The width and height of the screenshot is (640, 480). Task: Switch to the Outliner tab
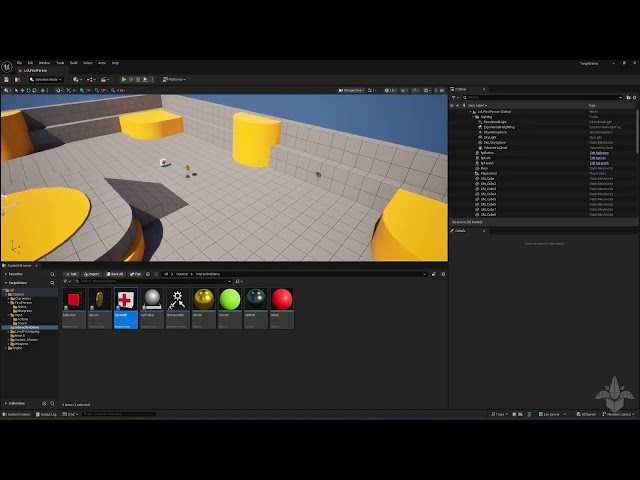461,89
